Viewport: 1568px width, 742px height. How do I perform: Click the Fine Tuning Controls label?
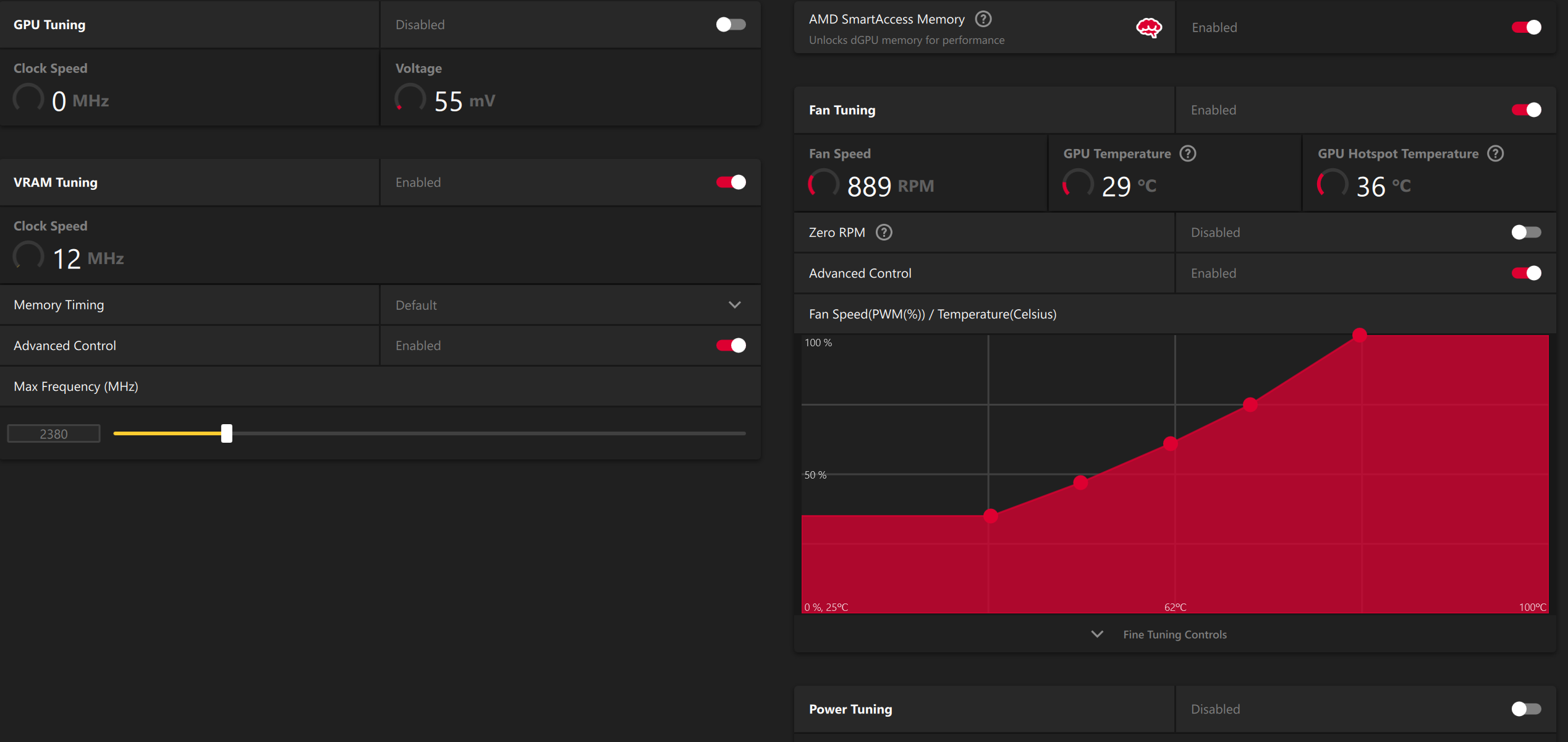tap(1175, 634)
